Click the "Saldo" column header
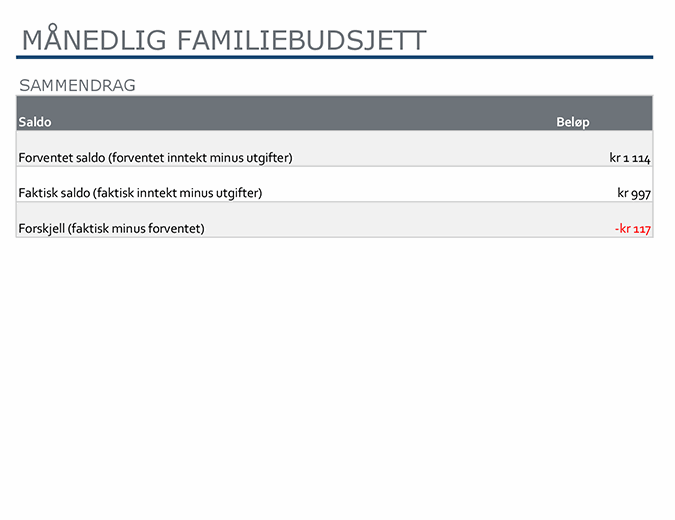675x520 pixels. [35, 122]
